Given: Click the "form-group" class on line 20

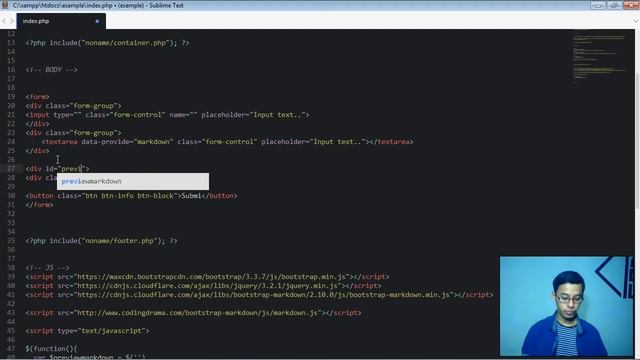Looking at the screenshot, I should [93, 106].
